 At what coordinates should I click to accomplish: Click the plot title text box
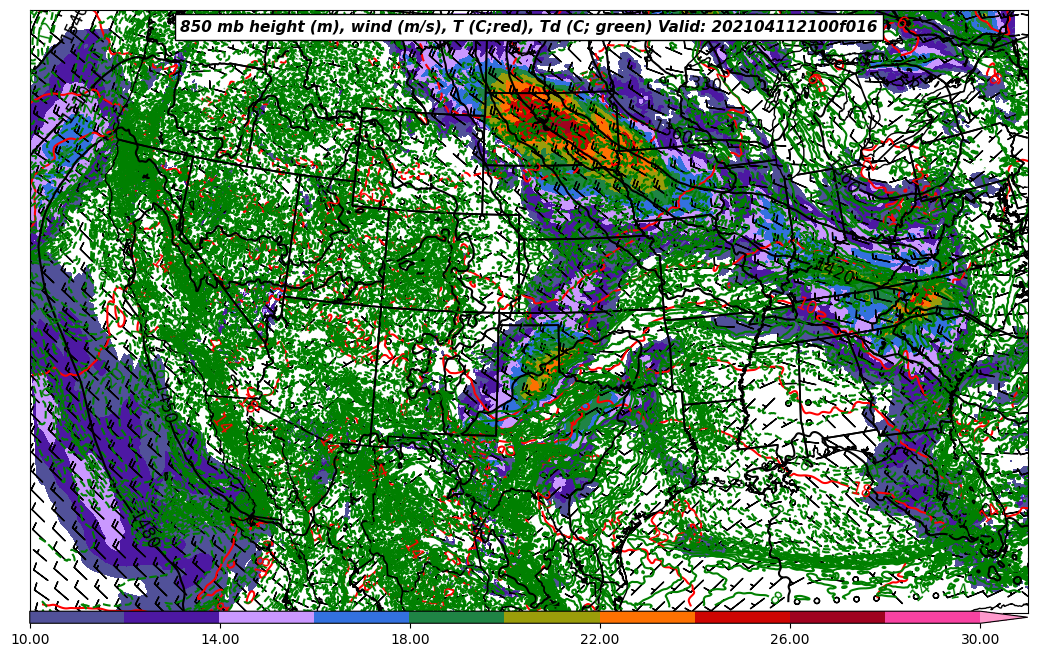529,26
